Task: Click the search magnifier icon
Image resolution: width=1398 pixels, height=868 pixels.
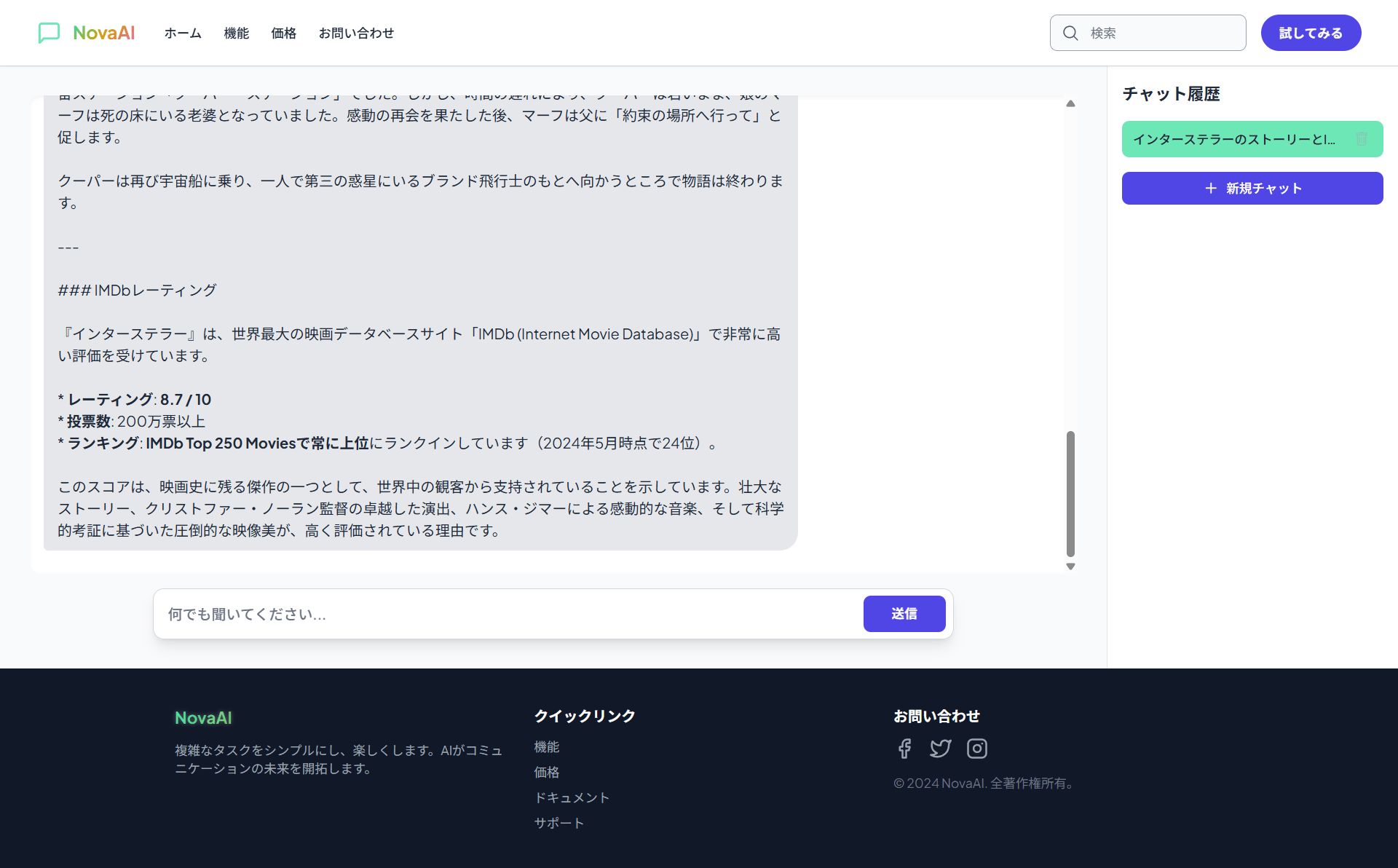Action: pyautogui.click(x=1070, y=33)
